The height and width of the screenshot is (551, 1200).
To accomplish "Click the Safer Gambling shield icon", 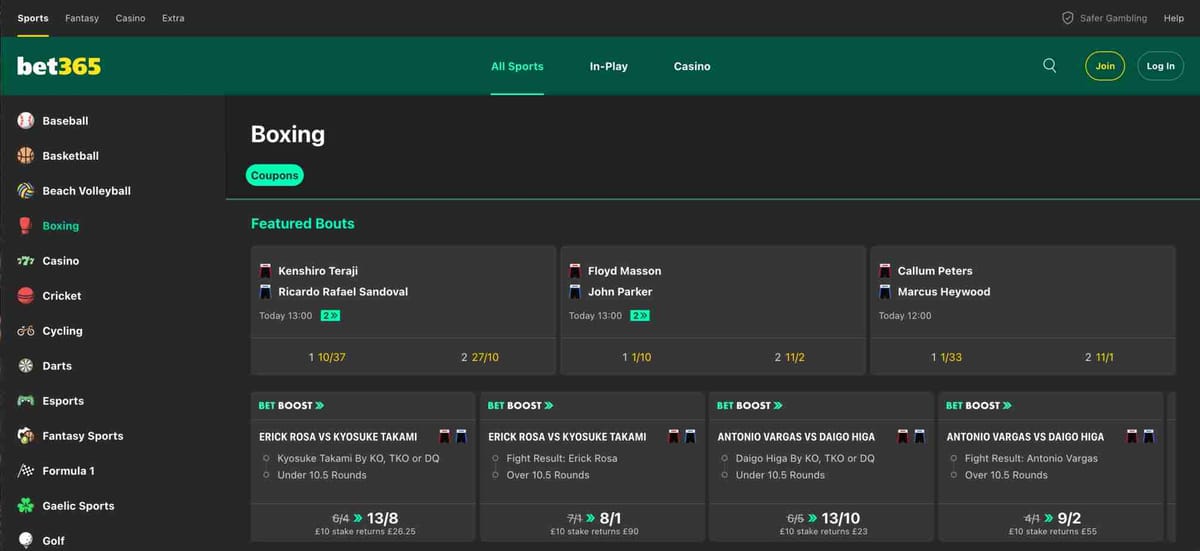I will coord(1067,18).
